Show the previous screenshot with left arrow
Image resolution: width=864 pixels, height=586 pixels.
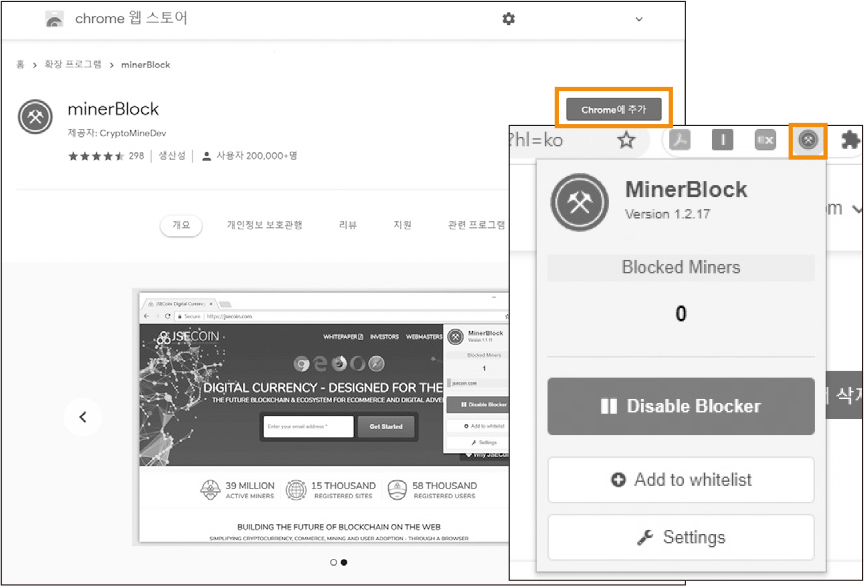pyautogui.click(x=83, y=417)
